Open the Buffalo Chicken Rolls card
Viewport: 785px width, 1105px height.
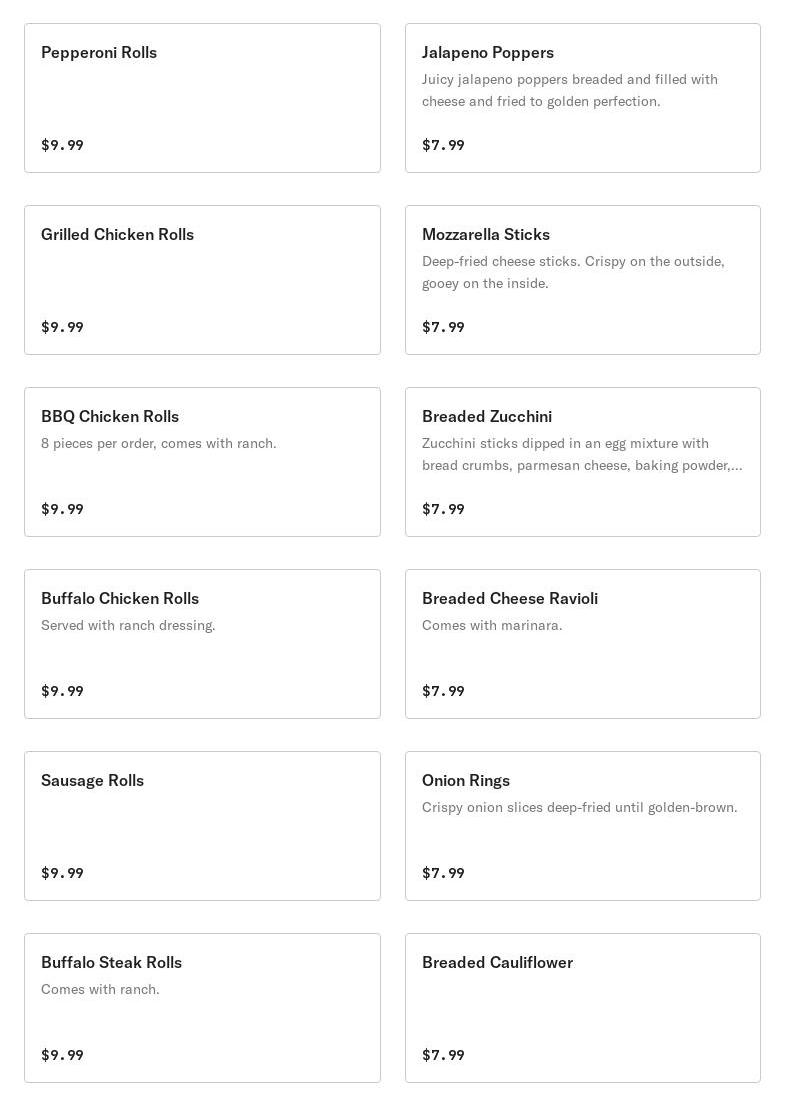202,644
